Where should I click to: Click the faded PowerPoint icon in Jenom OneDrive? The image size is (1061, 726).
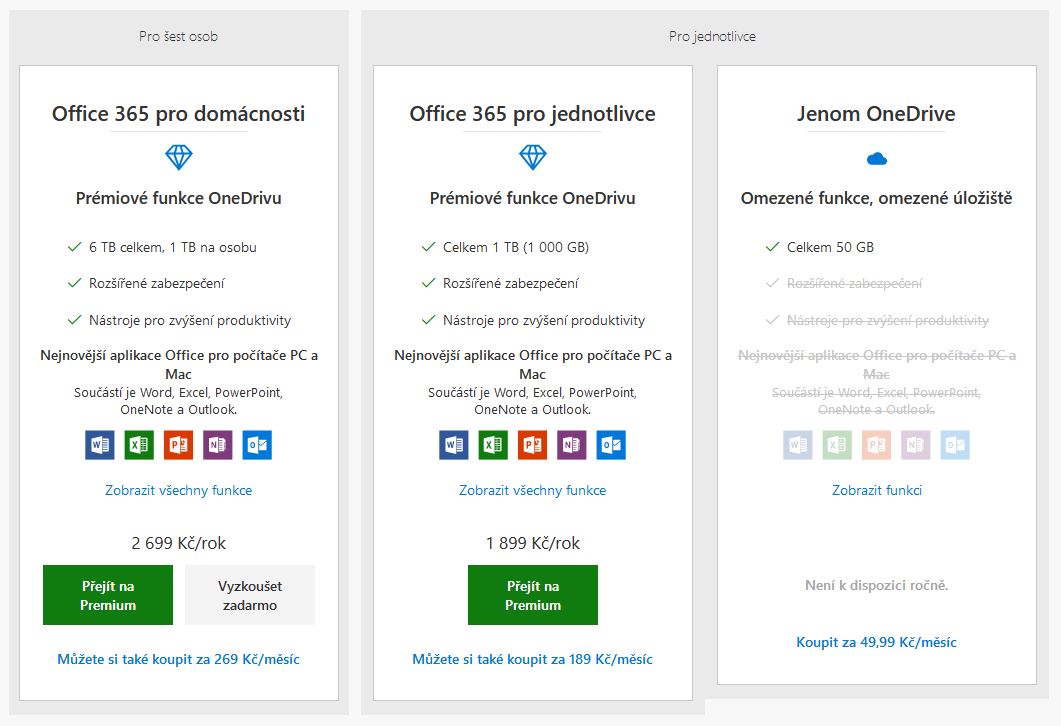click(876, 445)
